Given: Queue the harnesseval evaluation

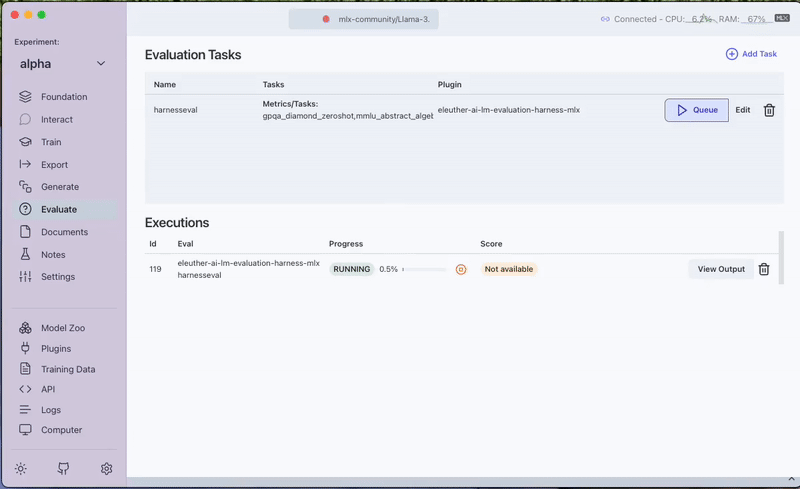Looking at the screenshot, I should [696, 110].
